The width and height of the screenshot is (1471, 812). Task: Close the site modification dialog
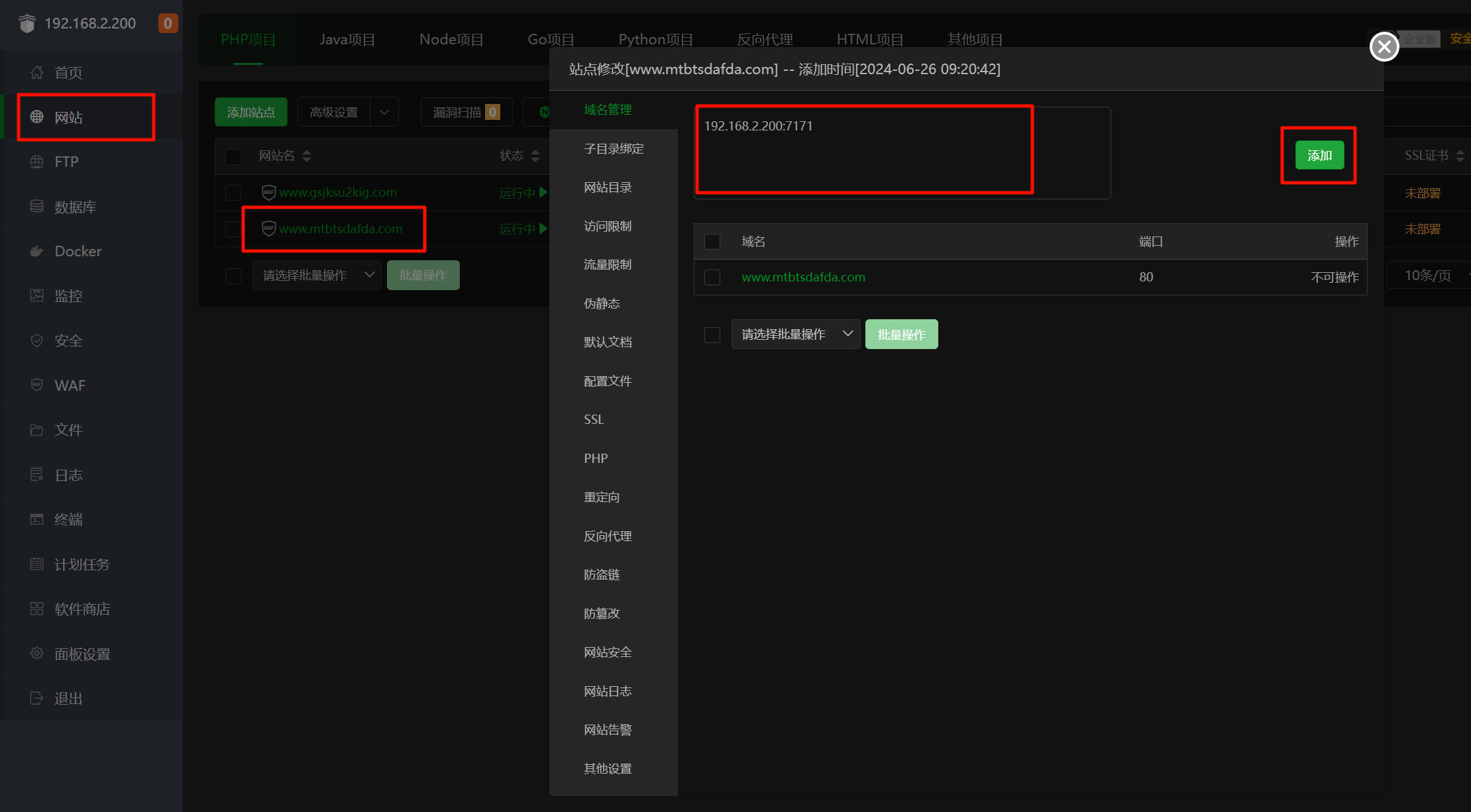(1384, 46)
